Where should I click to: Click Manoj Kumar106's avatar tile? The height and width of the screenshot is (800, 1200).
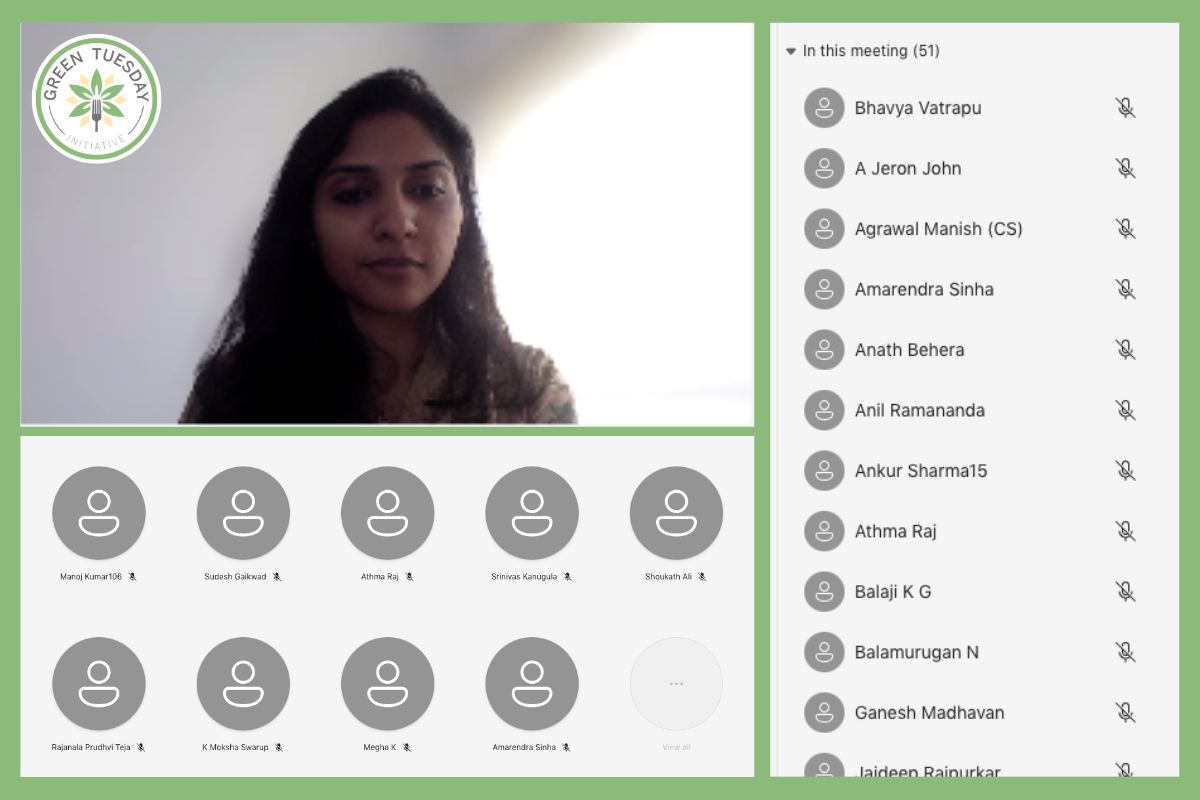click(x=98, y=513)
